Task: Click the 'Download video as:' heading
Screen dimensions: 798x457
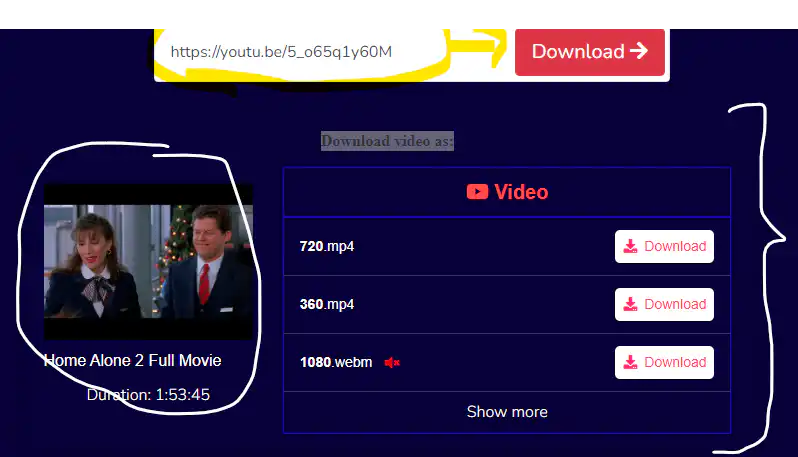Action: coord(387,141)
